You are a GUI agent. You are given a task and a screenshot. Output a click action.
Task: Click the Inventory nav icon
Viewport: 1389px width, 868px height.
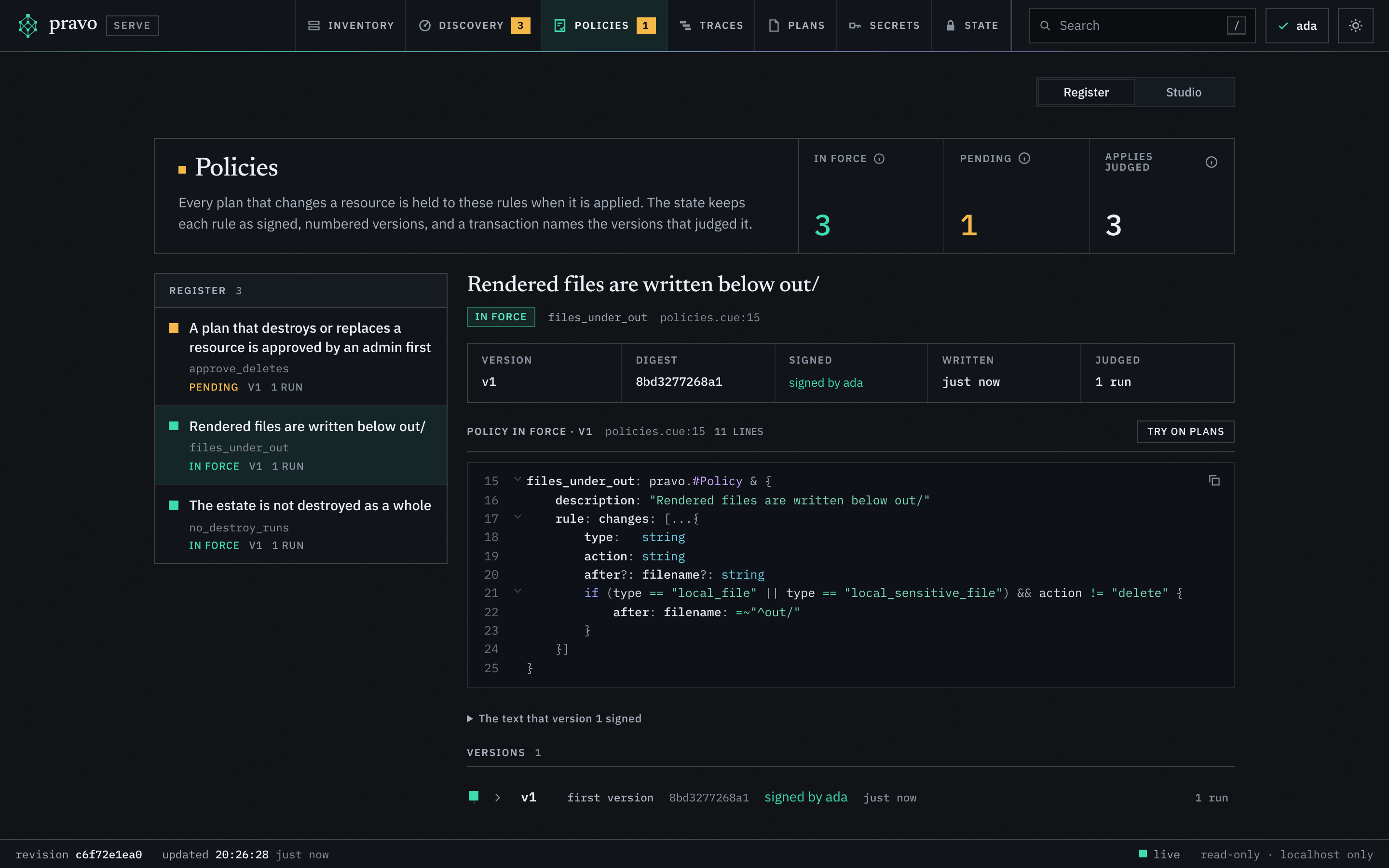click(x=313, y=26)
